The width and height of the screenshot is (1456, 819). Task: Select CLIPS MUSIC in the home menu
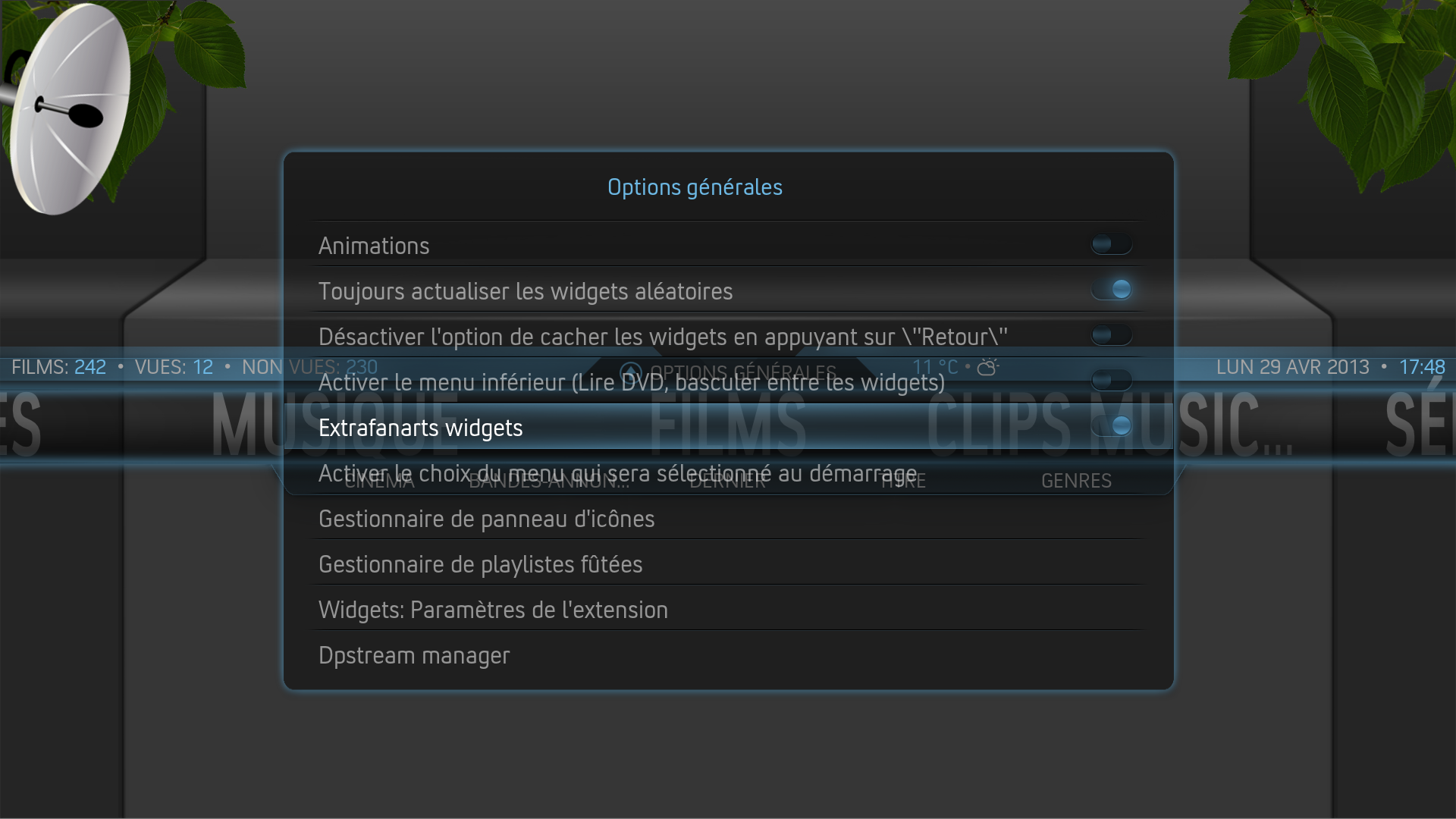(1110, 425)
